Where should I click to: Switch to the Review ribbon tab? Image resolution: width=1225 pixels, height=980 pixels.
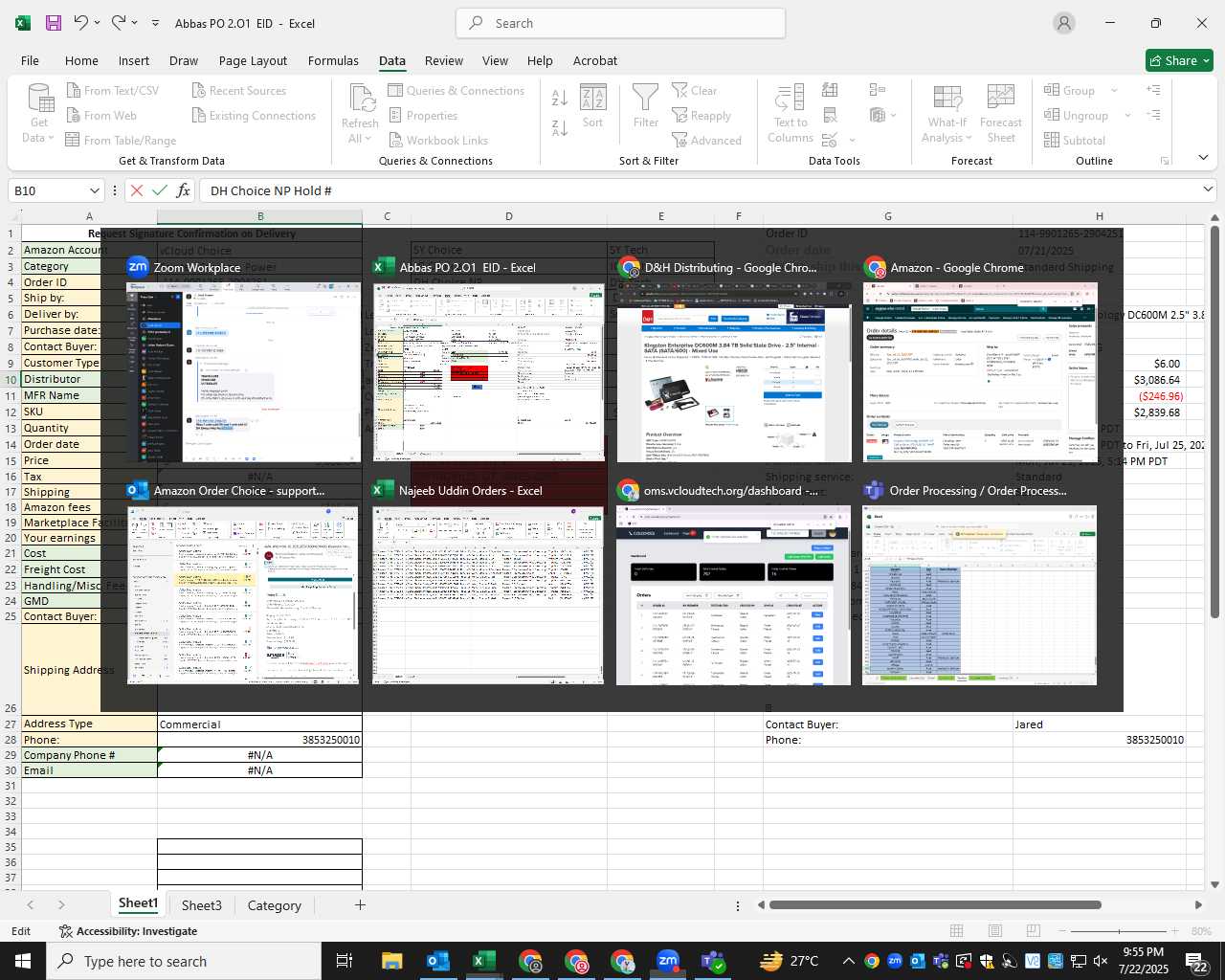coord(444,60)
